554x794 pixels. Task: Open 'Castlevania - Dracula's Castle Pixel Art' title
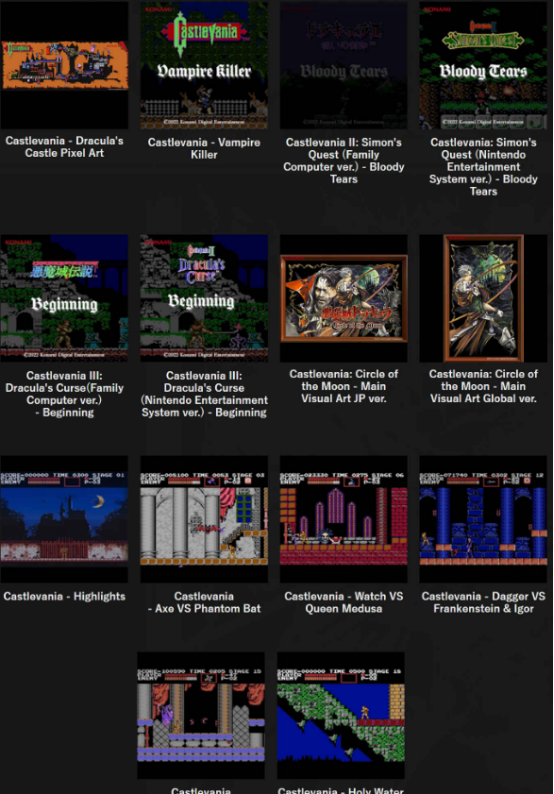64,147
